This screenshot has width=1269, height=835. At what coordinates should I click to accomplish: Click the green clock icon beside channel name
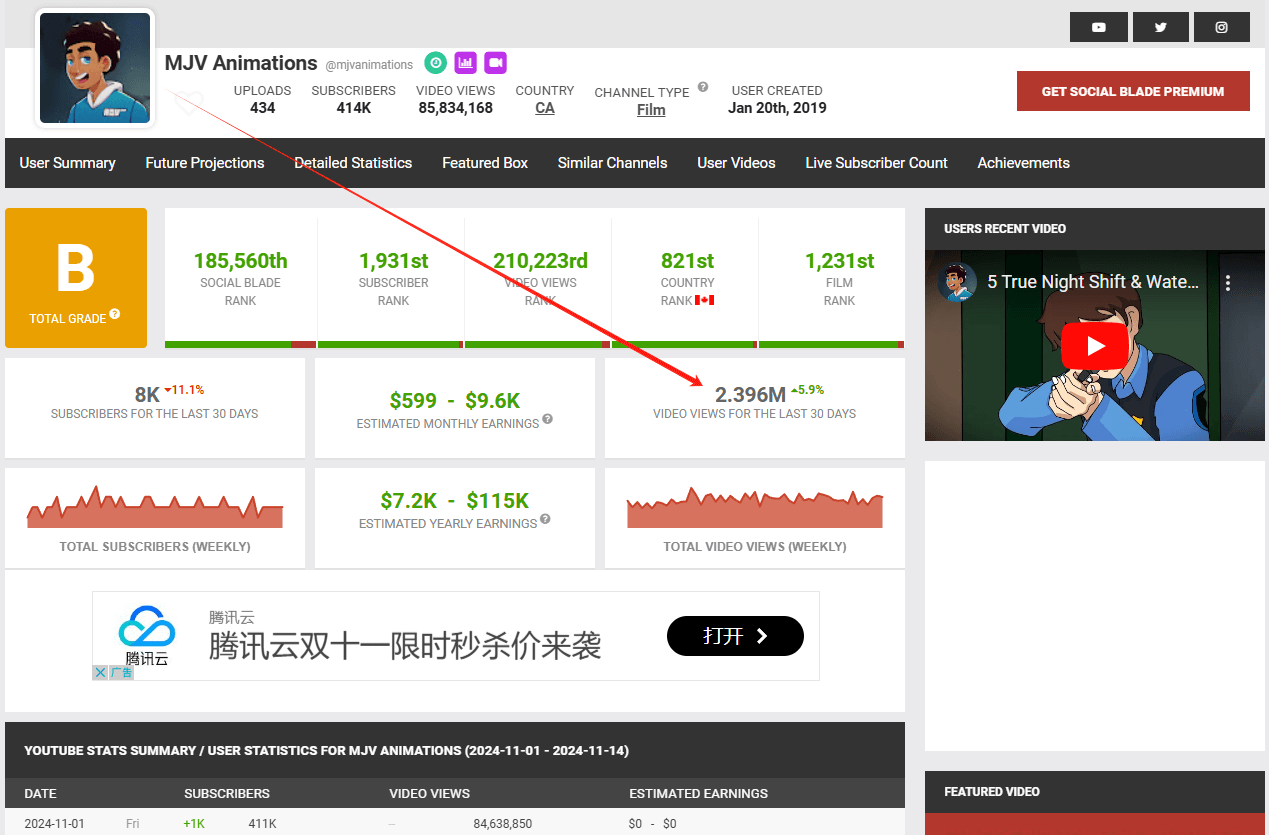click(435, 63)
